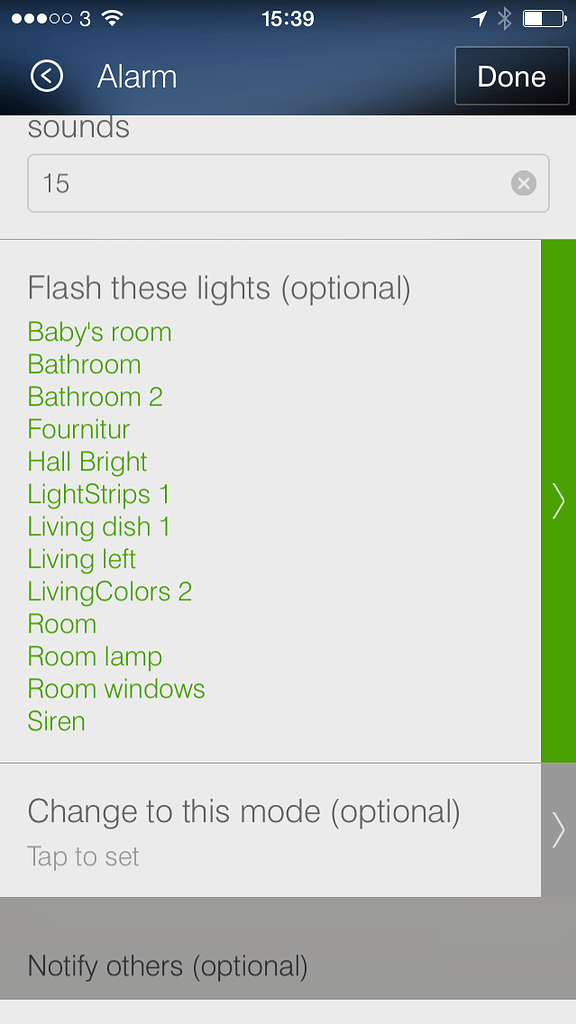Tap the back arrow to leave Alarm screen
The image size is (576, 1024).
point(45,76)
